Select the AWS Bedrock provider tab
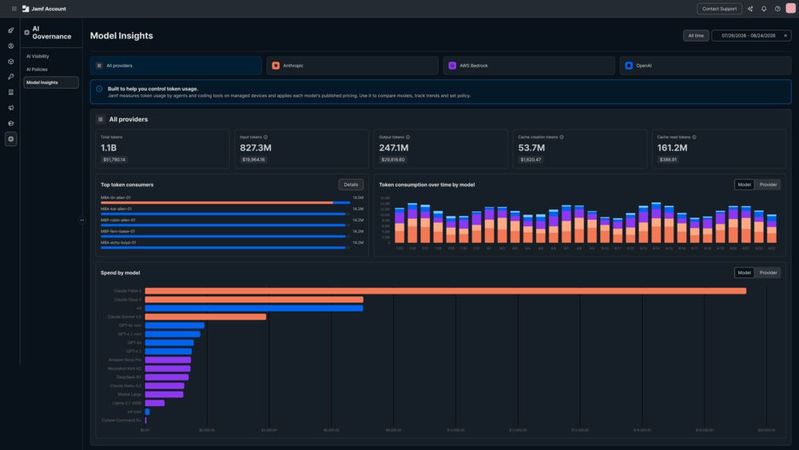This screenshot has width=799, height=450. point(529,66)
